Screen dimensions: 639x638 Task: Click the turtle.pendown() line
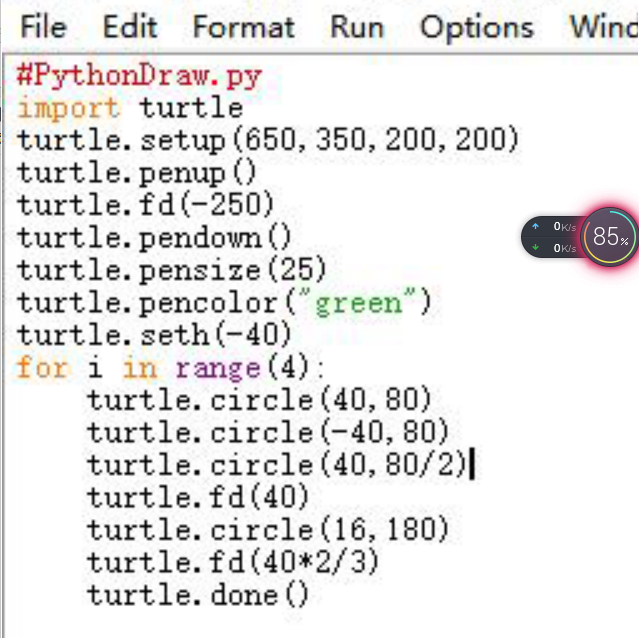click(154, 238)
